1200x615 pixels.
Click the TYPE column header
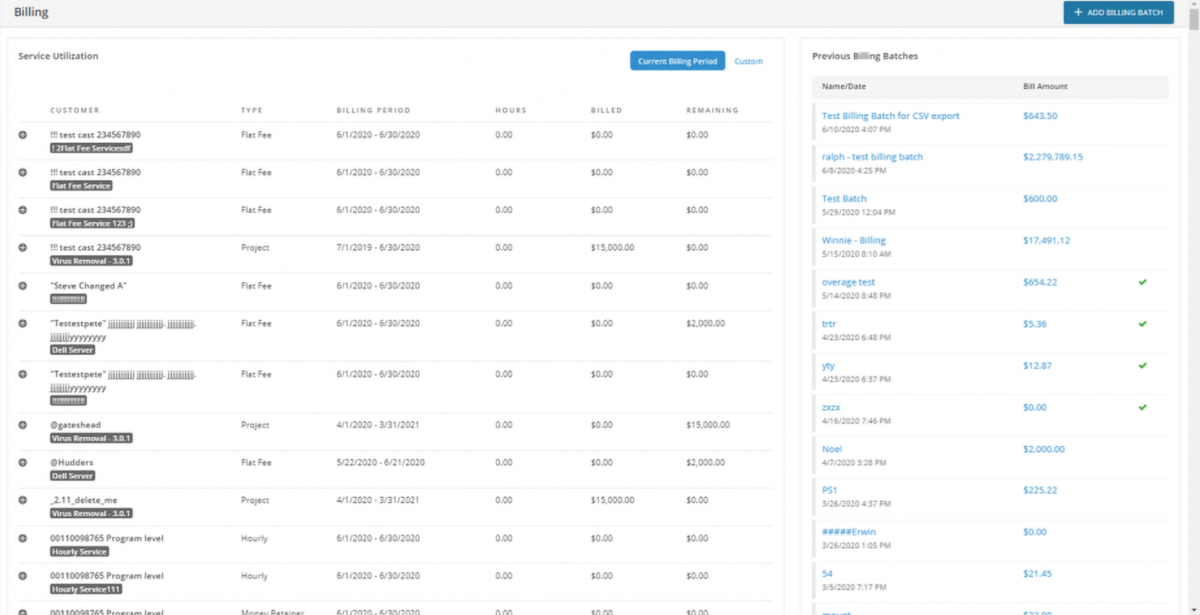tap(252, 110)
